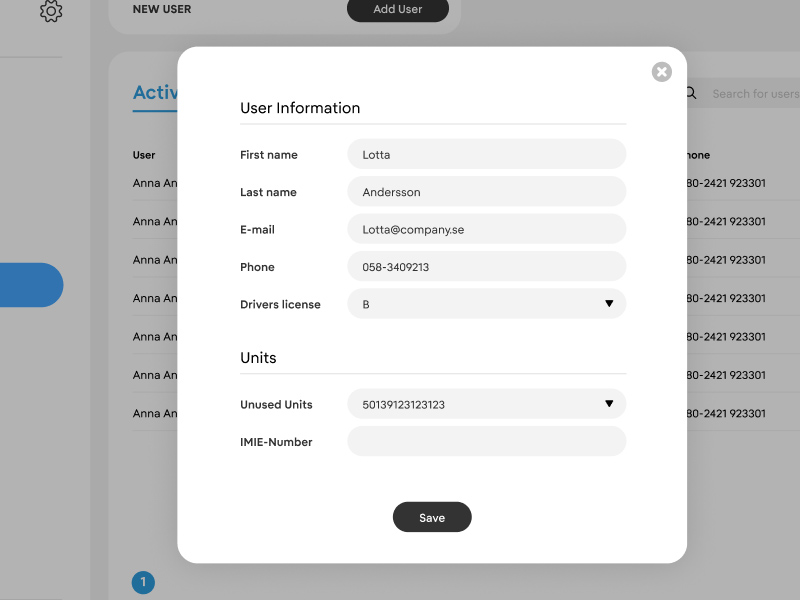Focus the E-mail input field
Image resolution: width=800 pixels, height=600 pixels.
[486, 229]
